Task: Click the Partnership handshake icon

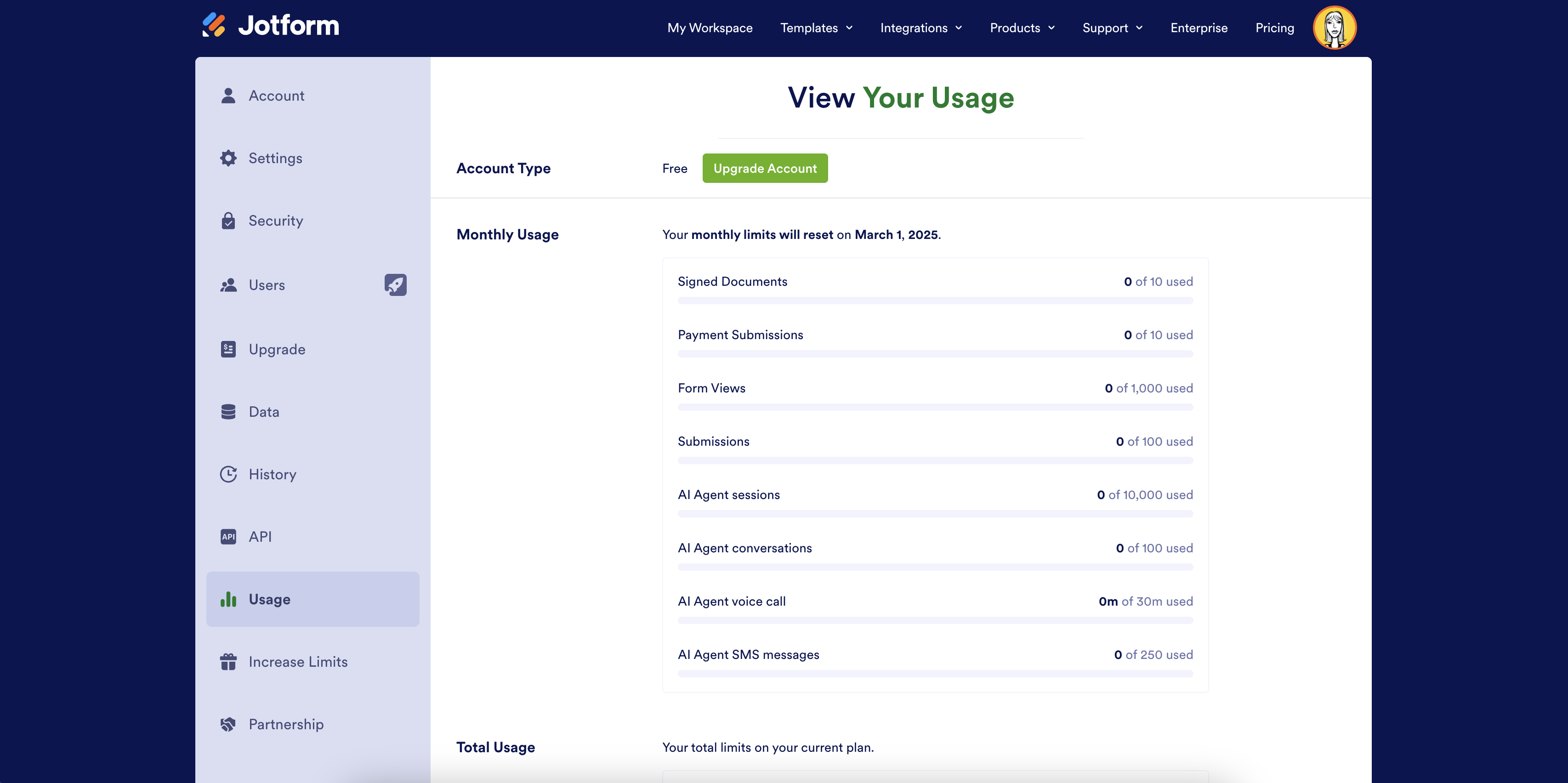Action: [x=228, y=725]
